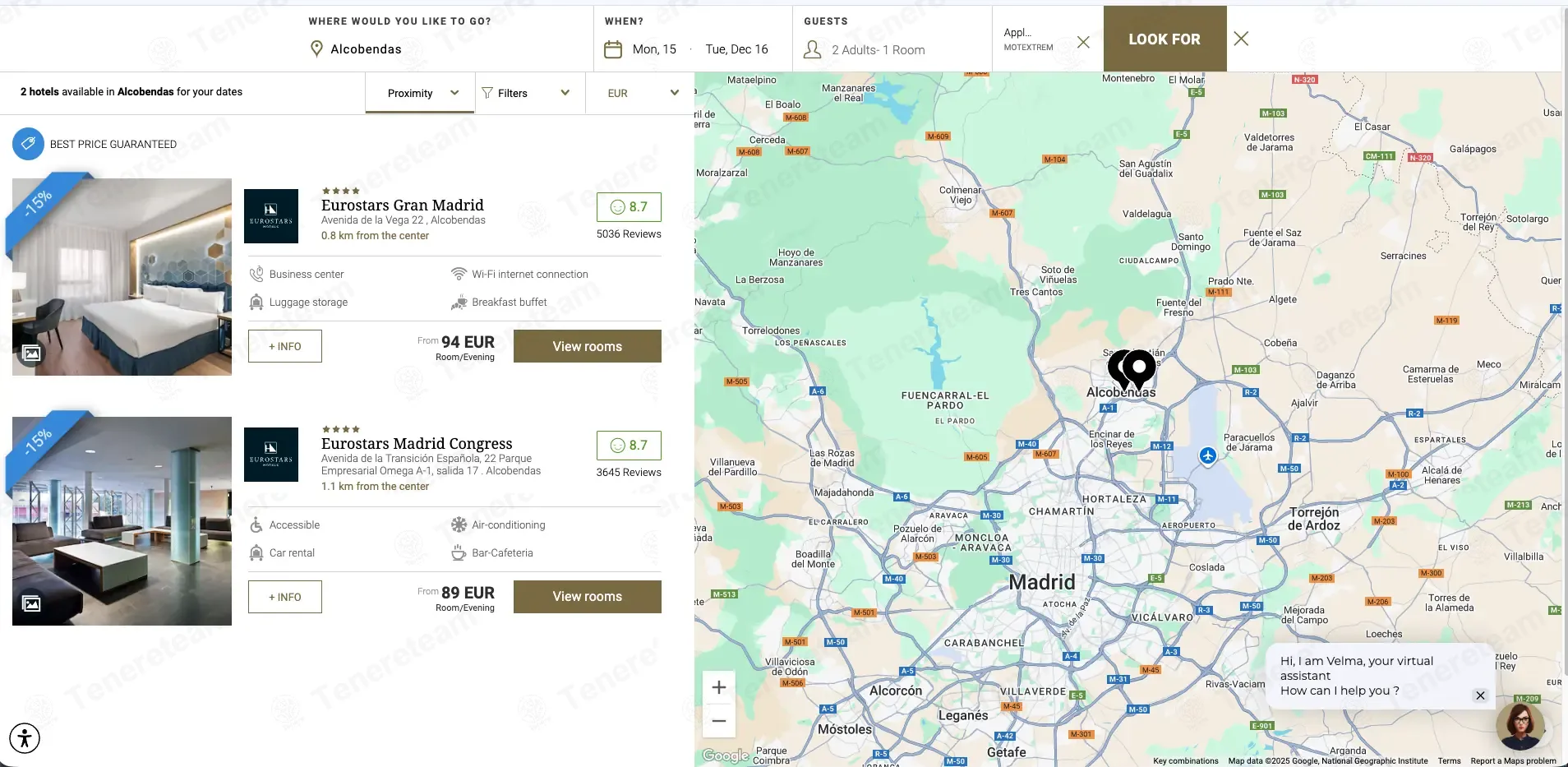Open the Proximity sort dropdown
Image resolution: width=1568 pixels, height=767 pixels.
pyautogui.click(x=420, y=93)
